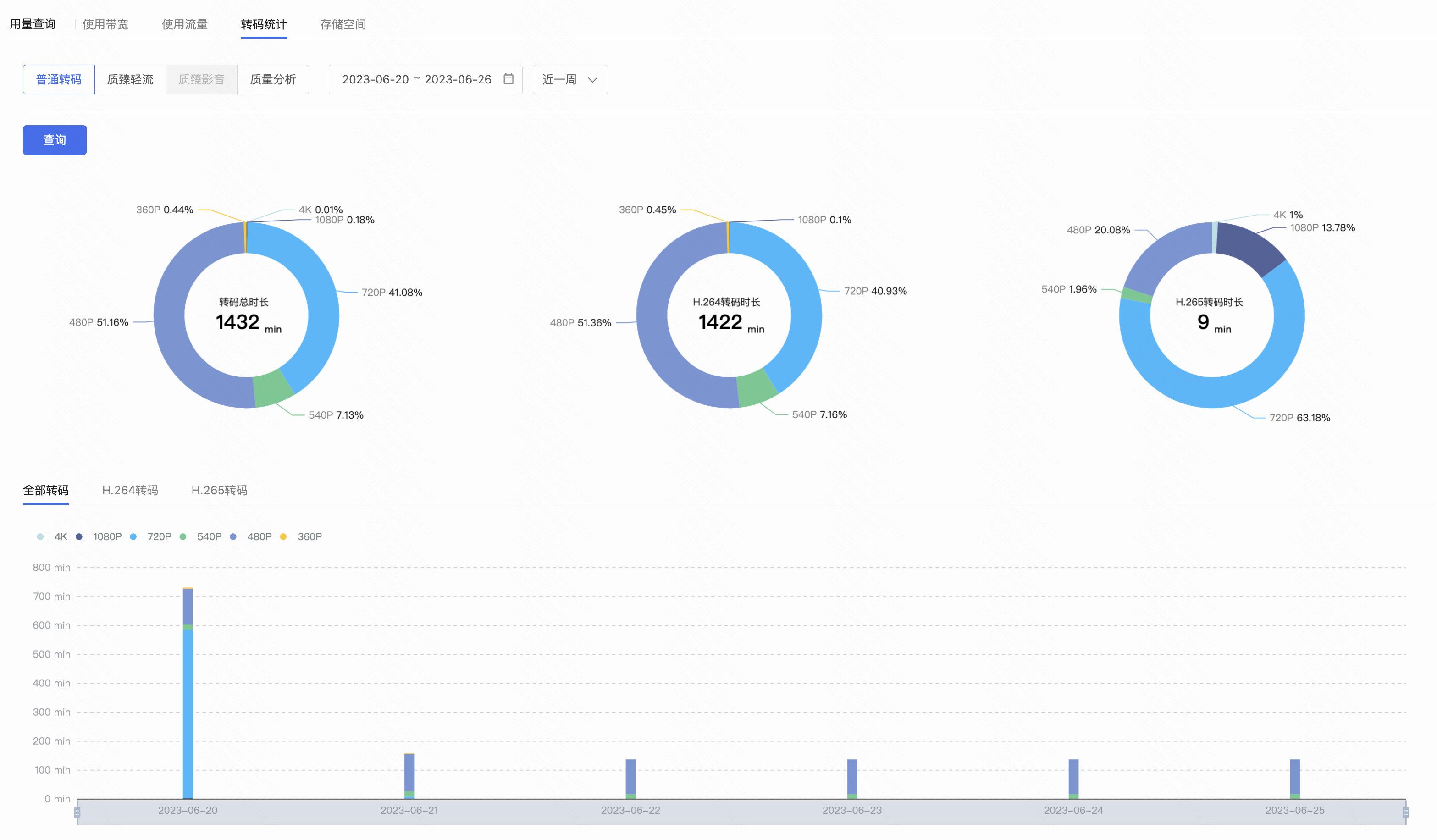Click the 2023-06-23 stacked bar
1437x840 pixels.
852,779
